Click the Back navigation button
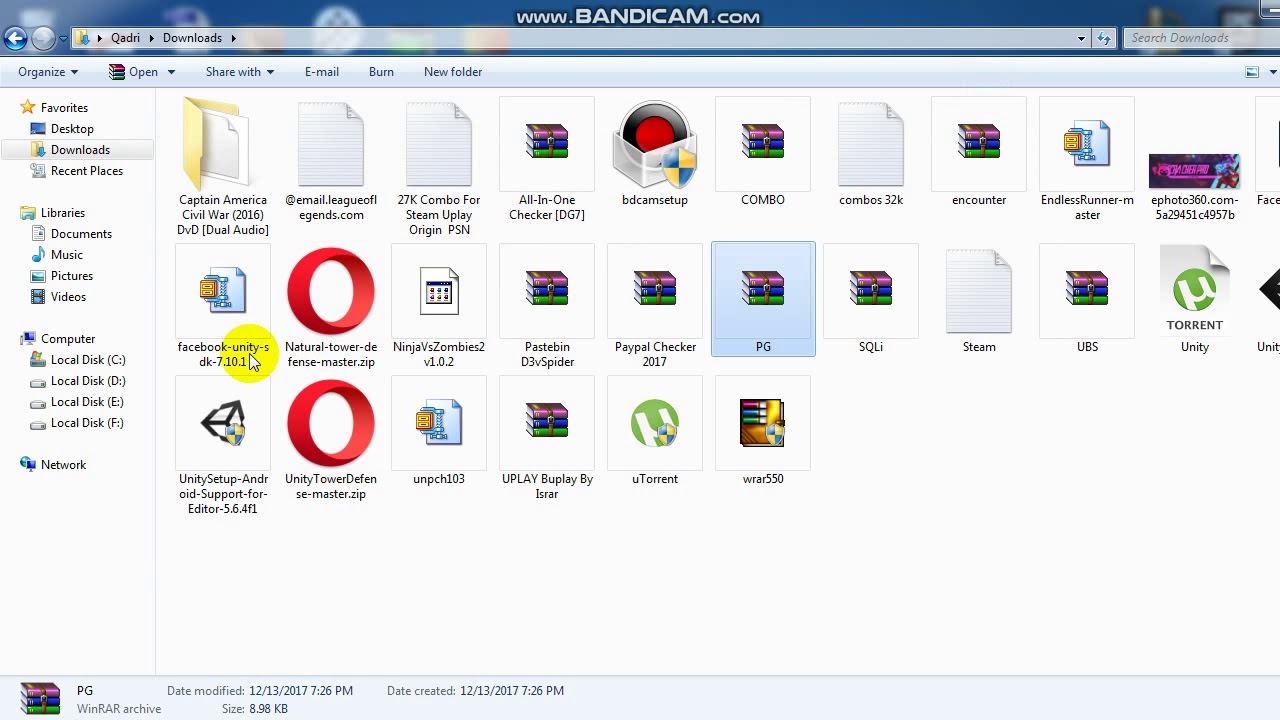1280x720 pixels. pos(14,38)
